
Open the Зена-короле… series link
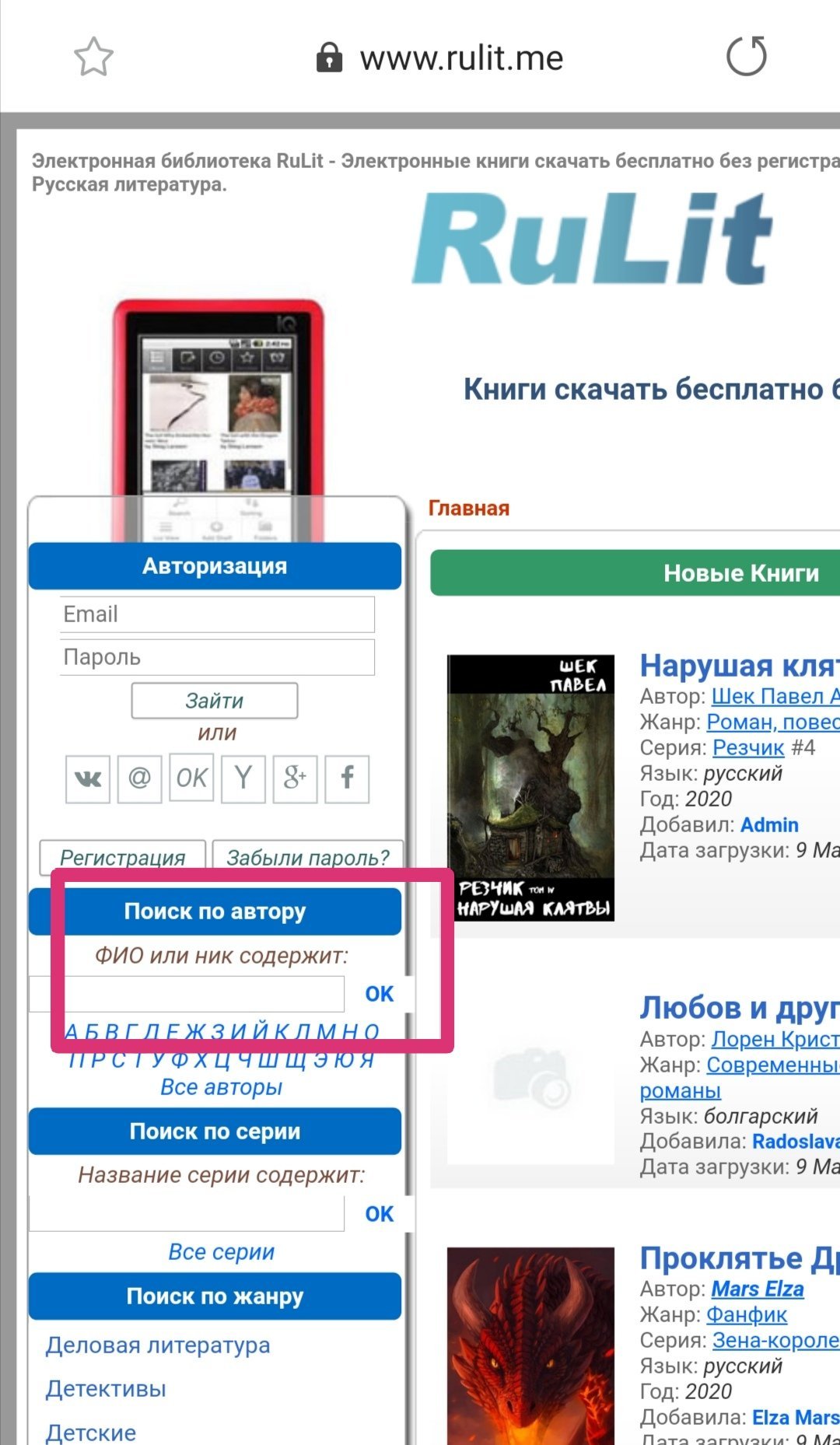pos(776,1340)
